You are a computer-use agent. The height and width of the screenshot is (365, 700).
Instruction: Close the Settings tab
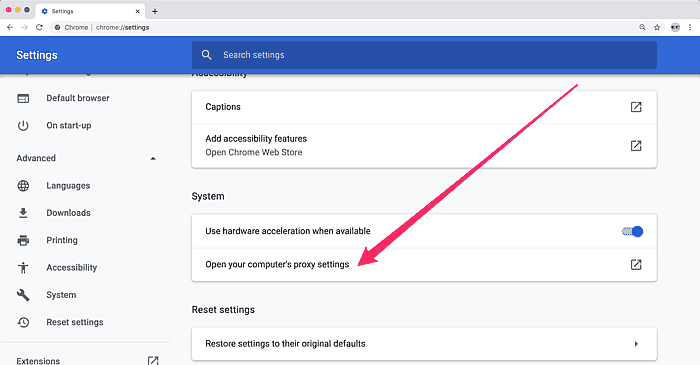(x=138, y=11)
